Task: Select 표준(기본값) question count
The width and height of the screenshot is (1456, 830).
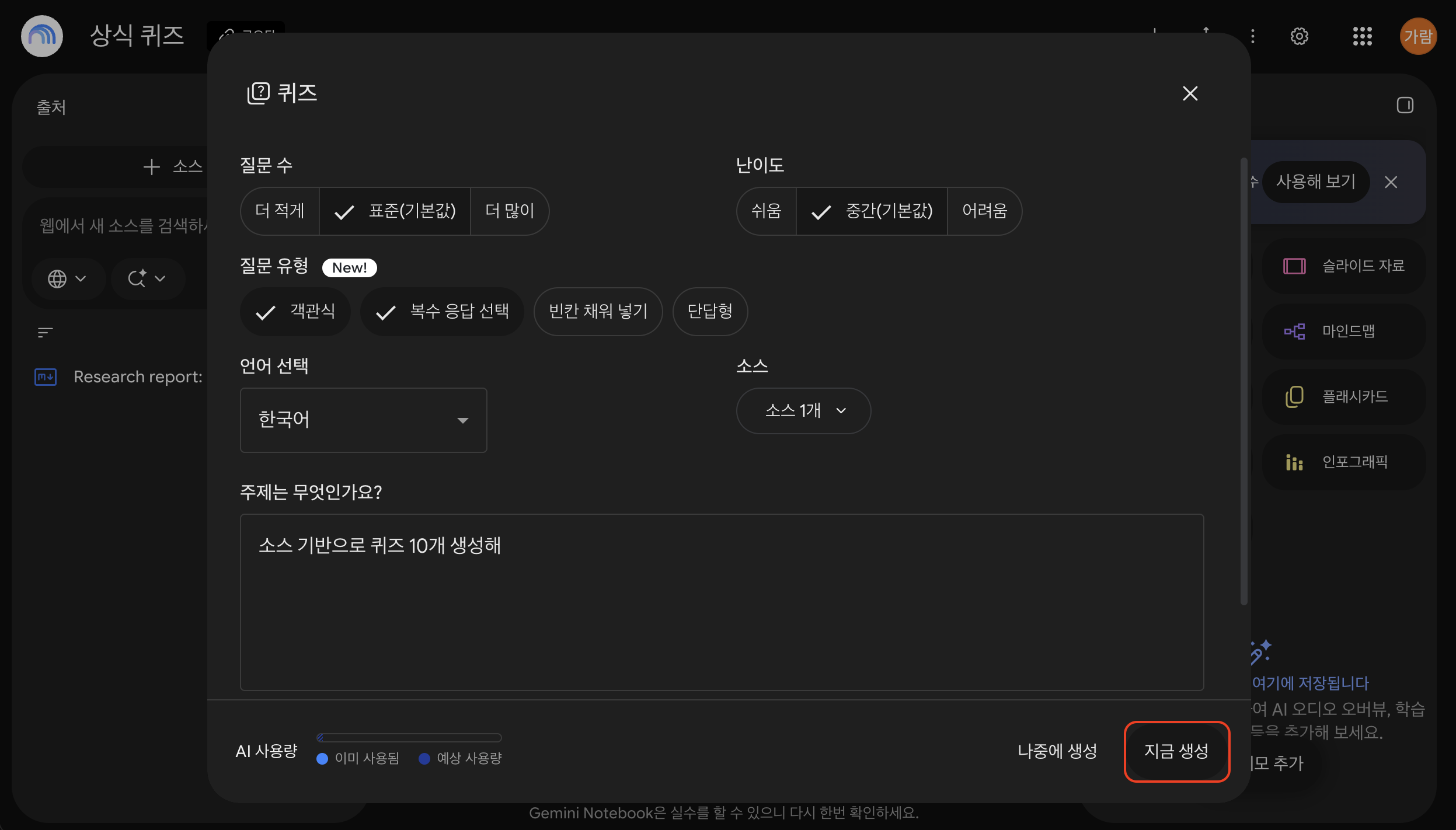Action: (x=395, y=211)
